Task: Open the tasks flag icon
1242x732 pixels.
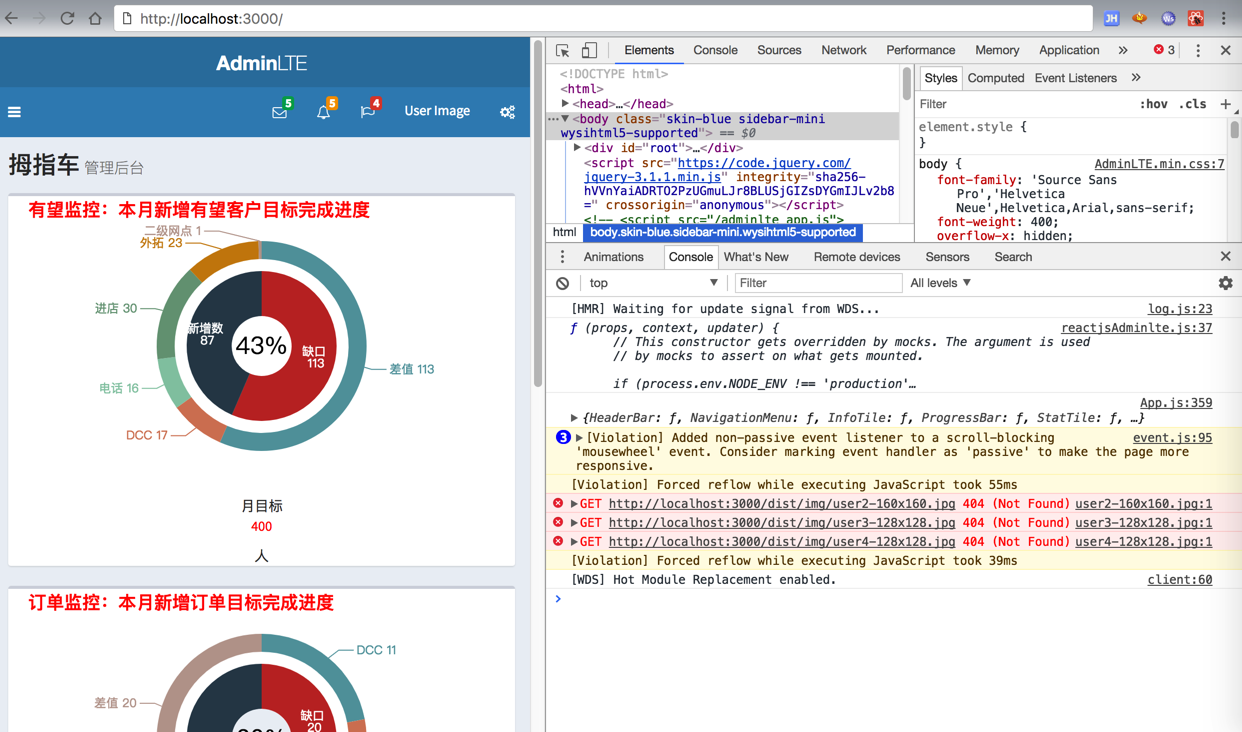Action: point(367,112)
